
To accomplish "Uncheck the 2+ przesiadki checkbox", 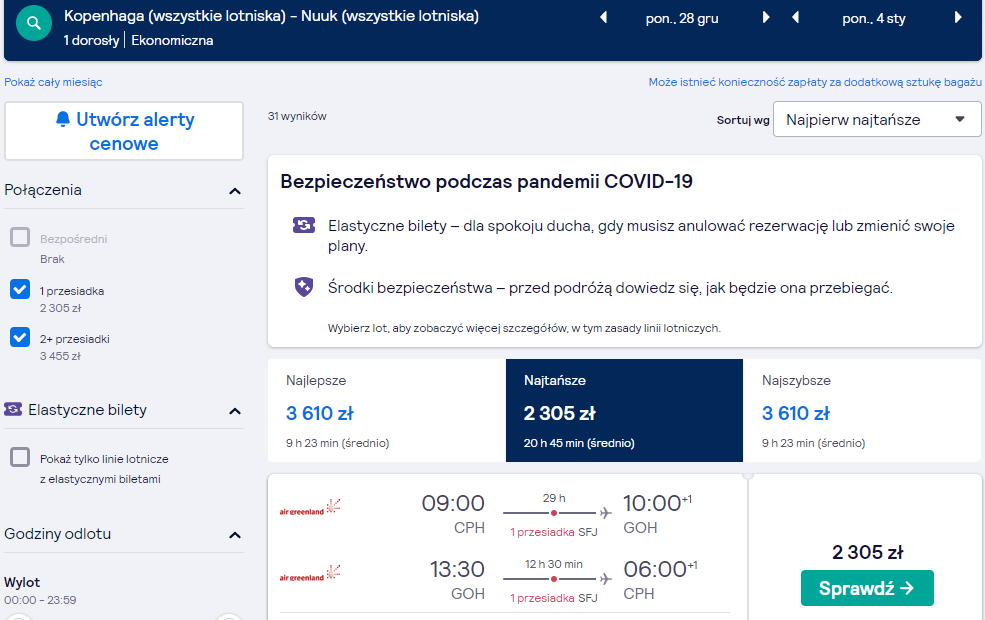I will [x=20, y=337].
